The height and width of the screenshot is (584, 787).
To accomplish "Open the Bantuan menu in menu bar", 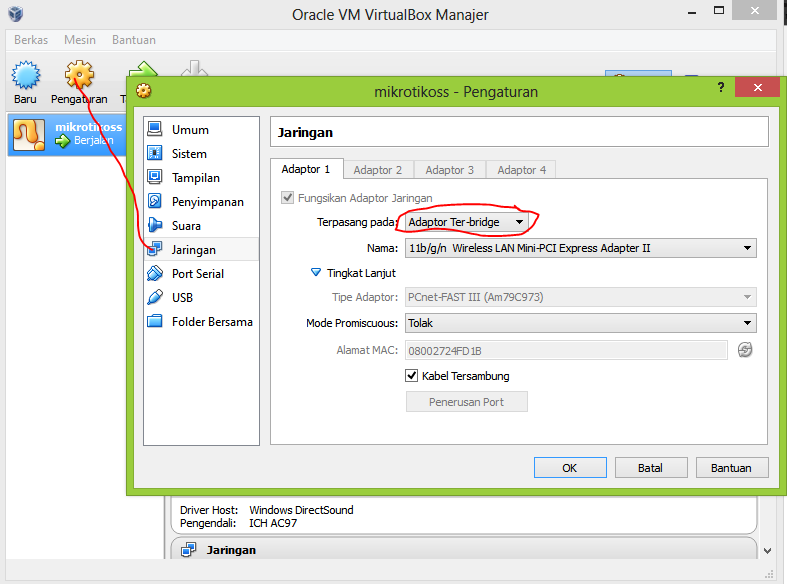I will click(134, 40).
